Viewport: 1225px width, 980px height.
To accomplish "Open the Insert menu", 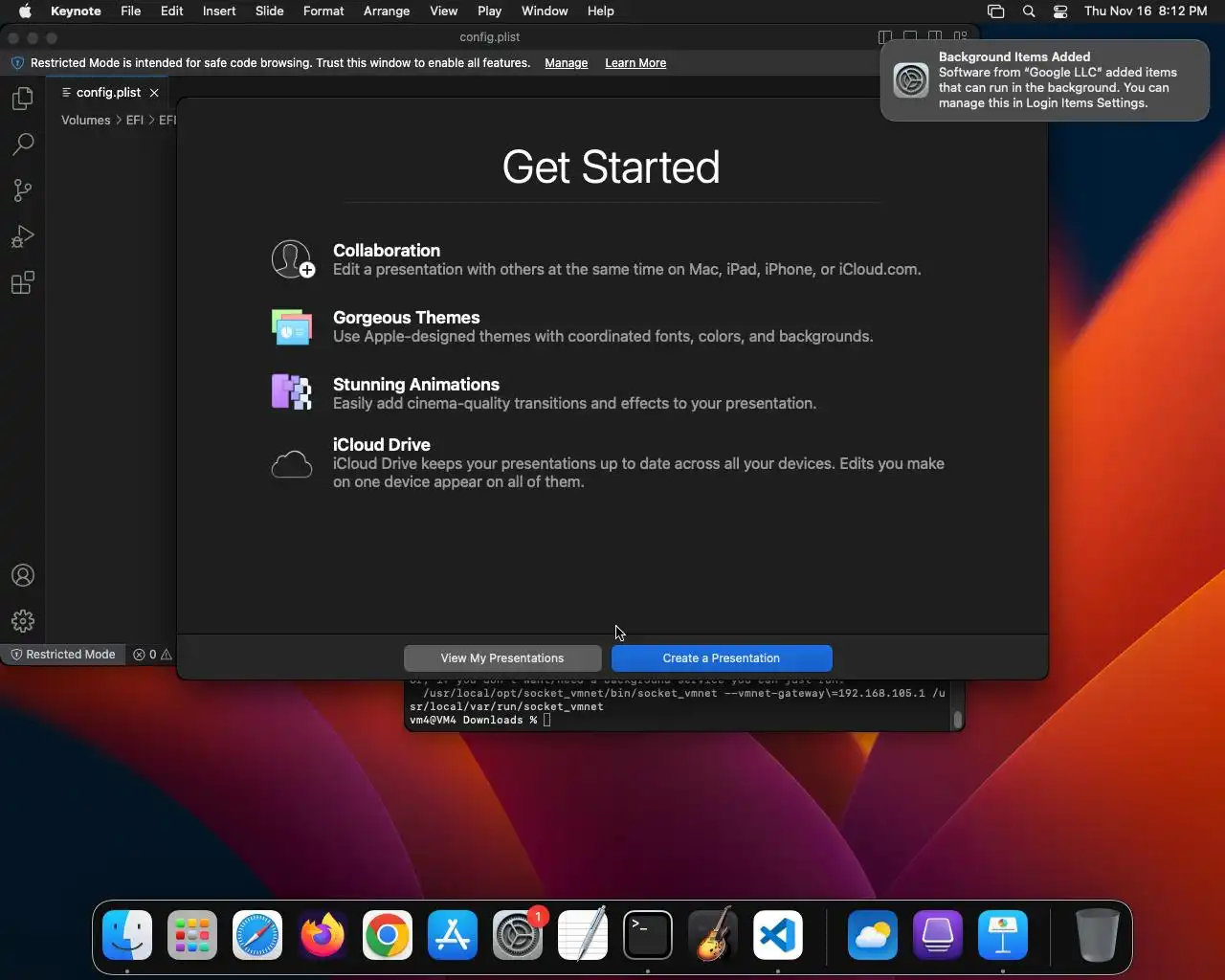I will [219, 11].
